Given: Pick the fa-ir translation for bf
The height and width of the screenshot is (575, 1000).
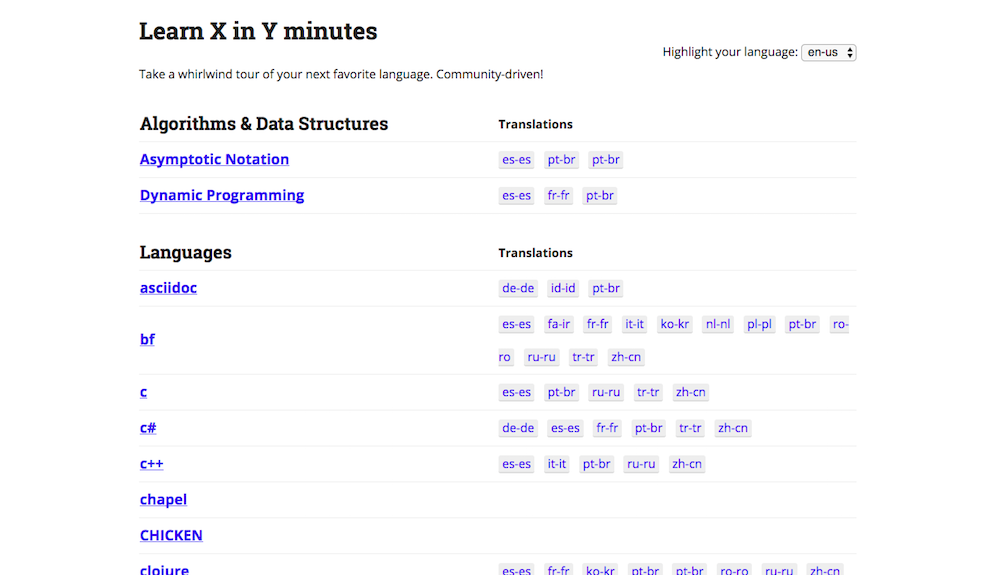Looking at the screenshot, I should 558,324.
